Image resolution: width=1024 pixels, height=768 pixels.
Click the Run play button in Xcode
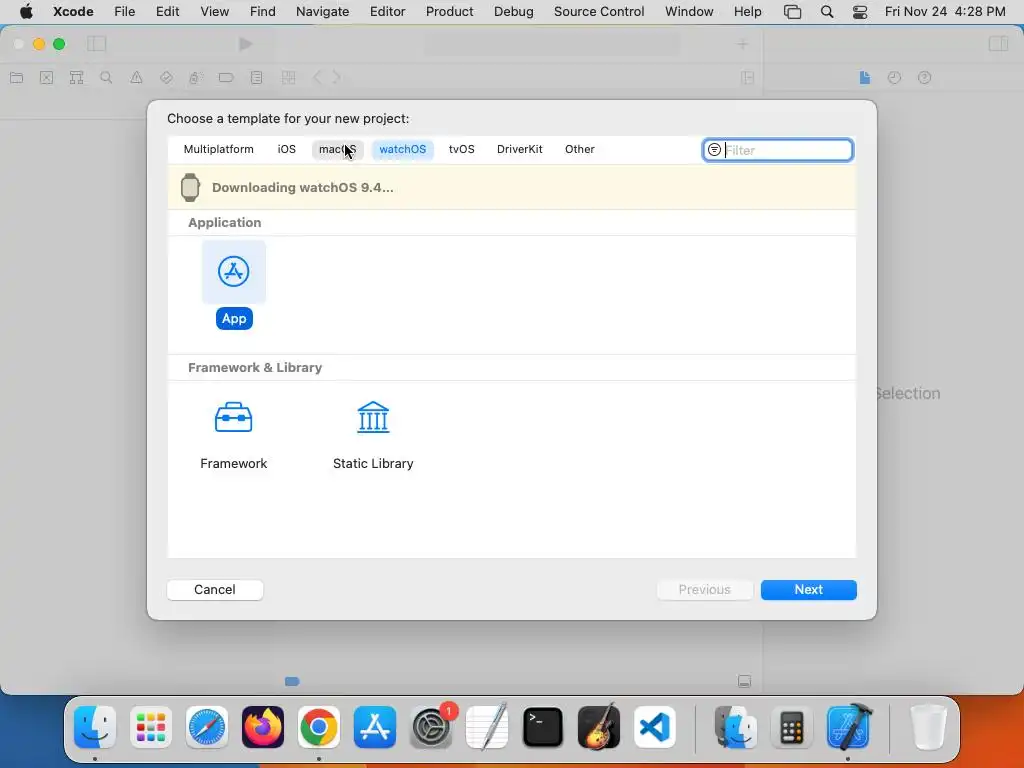pyautogui.click(x=246, y=44)
